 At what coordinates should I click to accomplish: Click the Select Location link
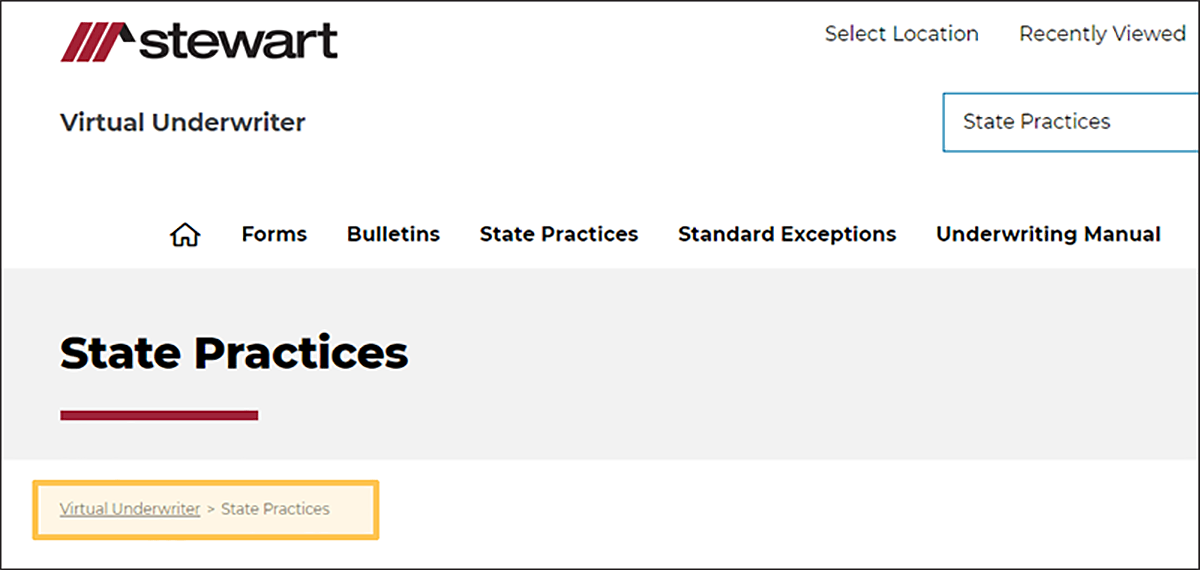tap(901, 34)
